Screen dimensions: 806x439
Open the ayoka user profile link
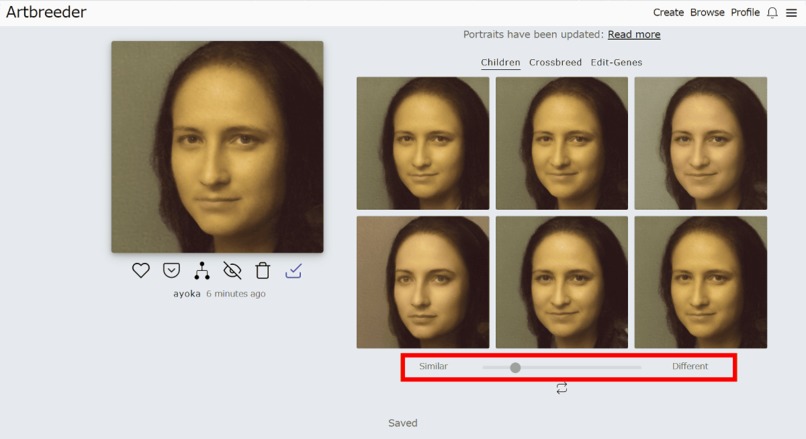[187, 294]
